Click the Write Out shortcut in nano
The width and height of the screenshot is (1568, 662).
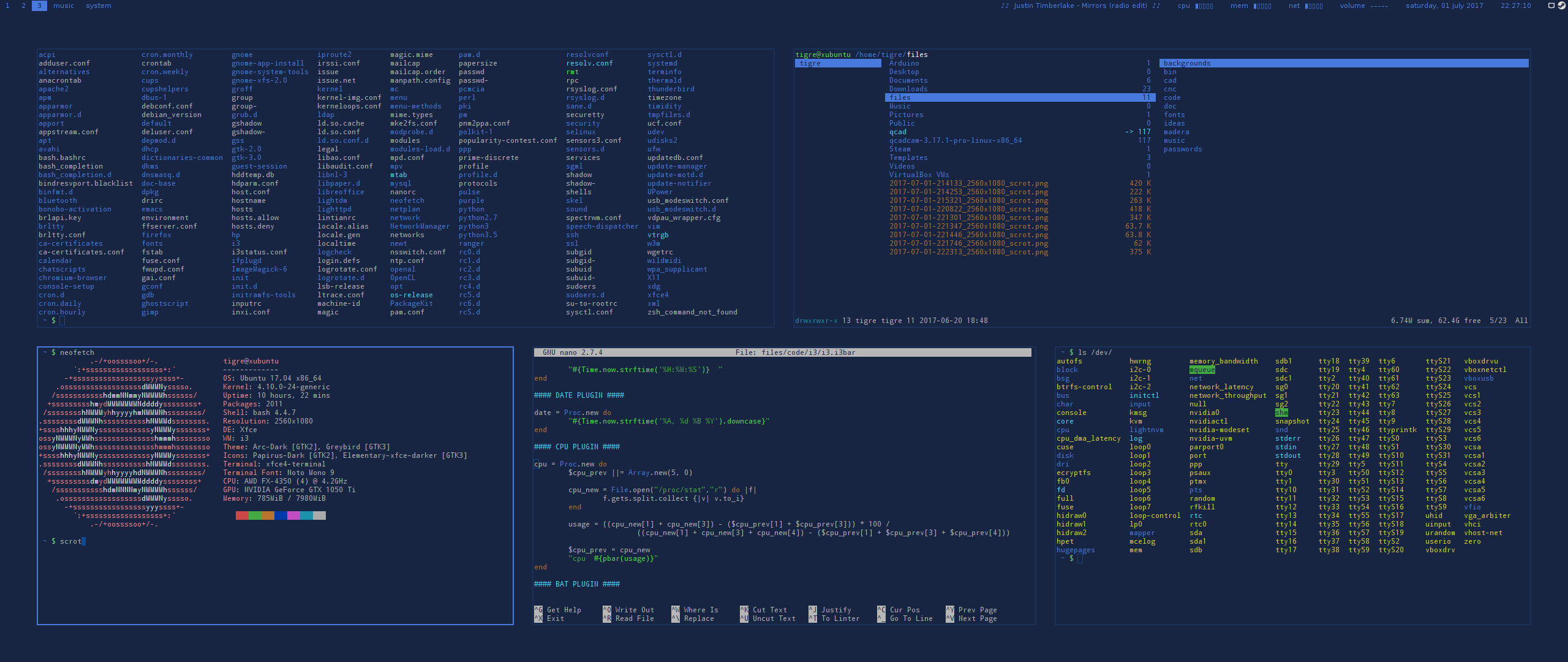pyautogui.click(x=634, y=610)
